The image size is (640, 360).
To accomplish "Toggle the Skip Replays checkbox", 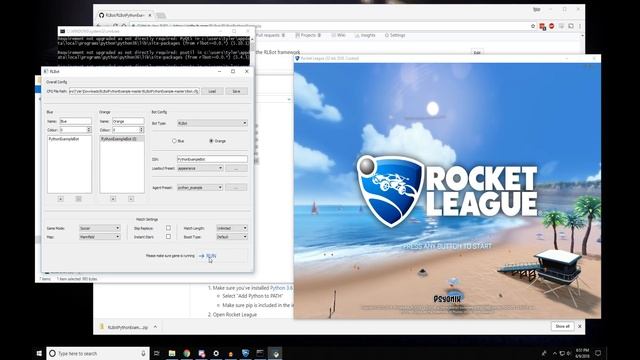I will pyautogui.click(x=168, y=228).
